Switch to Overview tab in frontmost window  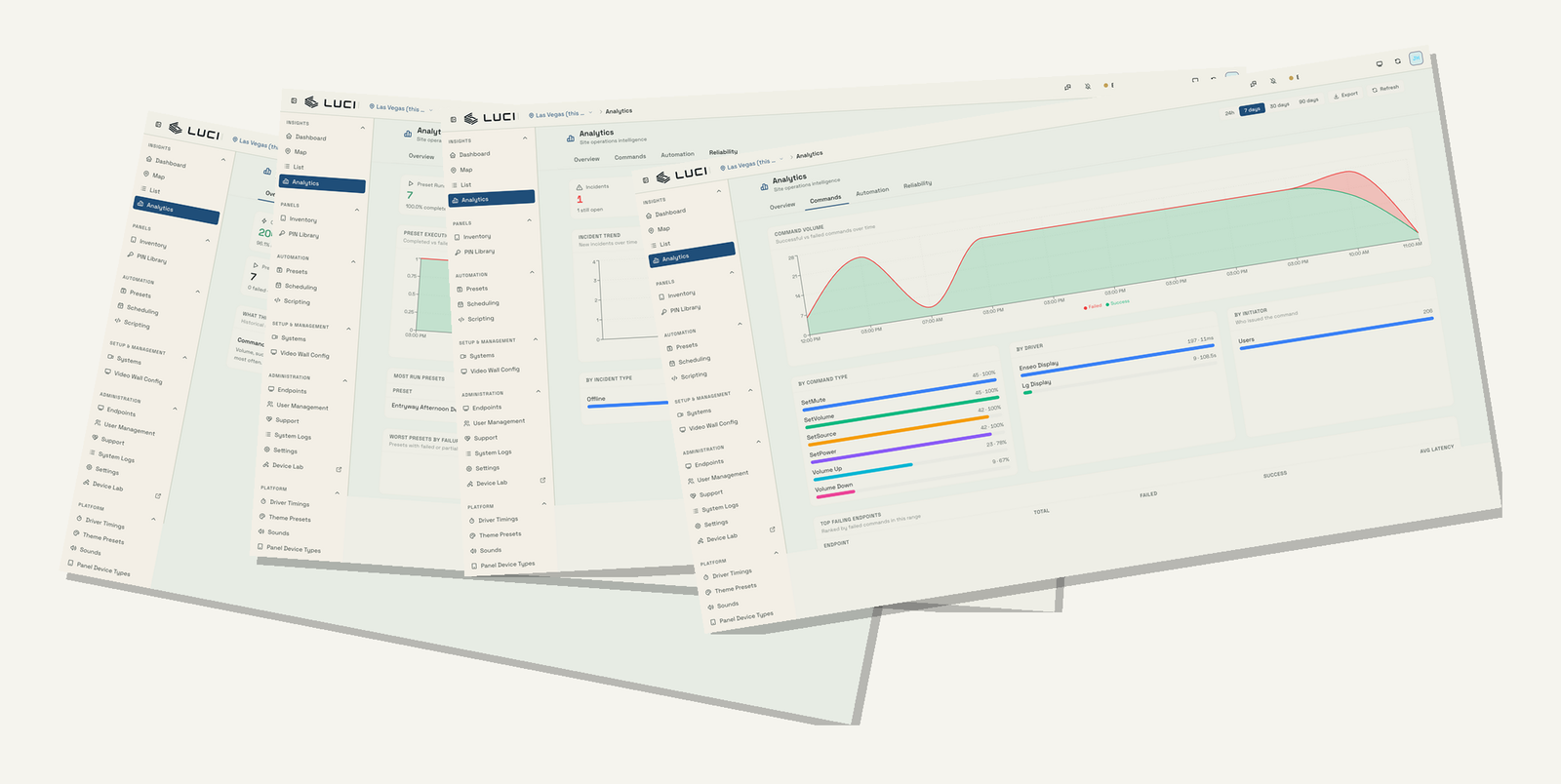pos(782,206)
